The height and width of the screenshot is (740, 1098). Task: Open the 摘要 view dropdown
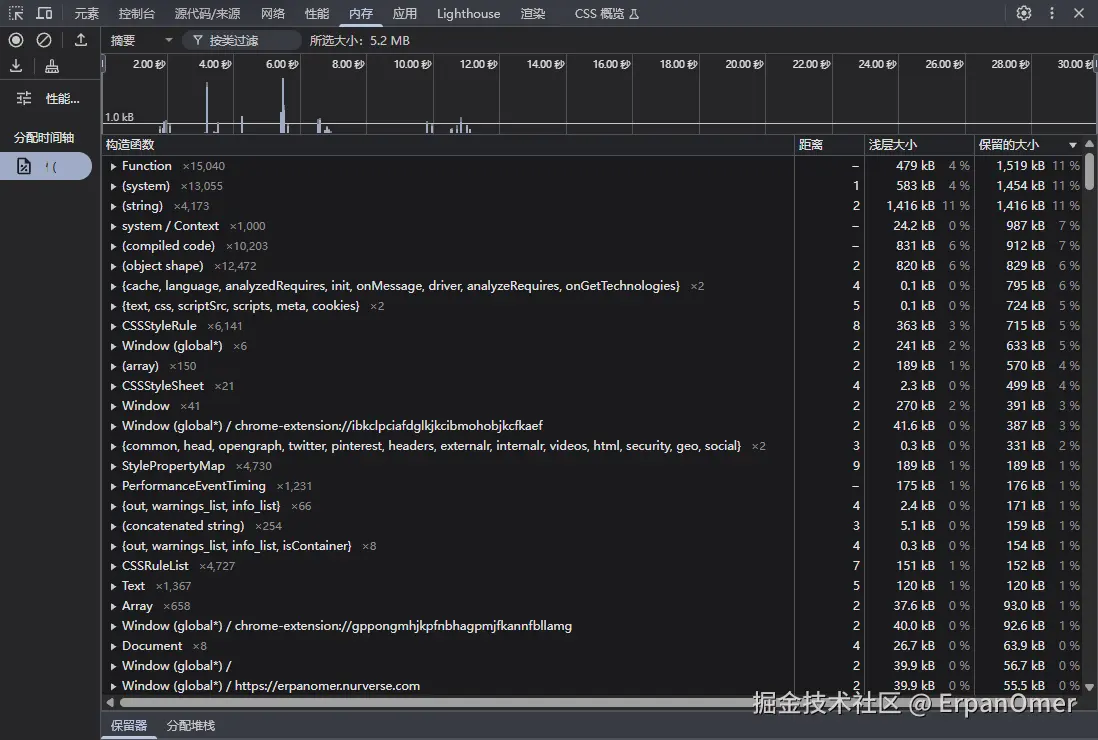[140, 40]
